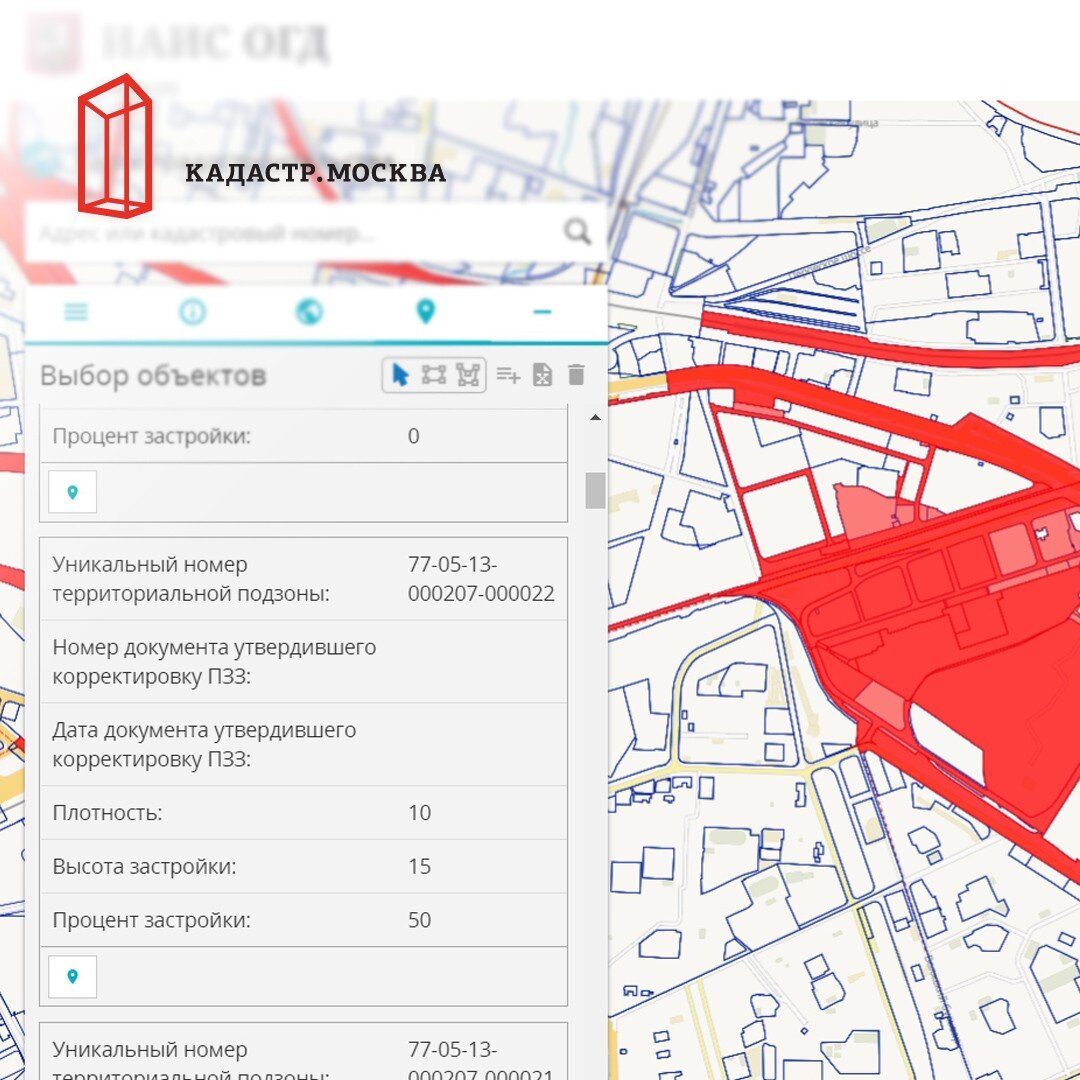
Task: Click the Кадастр.Москва logo
Action: point(262,146)
